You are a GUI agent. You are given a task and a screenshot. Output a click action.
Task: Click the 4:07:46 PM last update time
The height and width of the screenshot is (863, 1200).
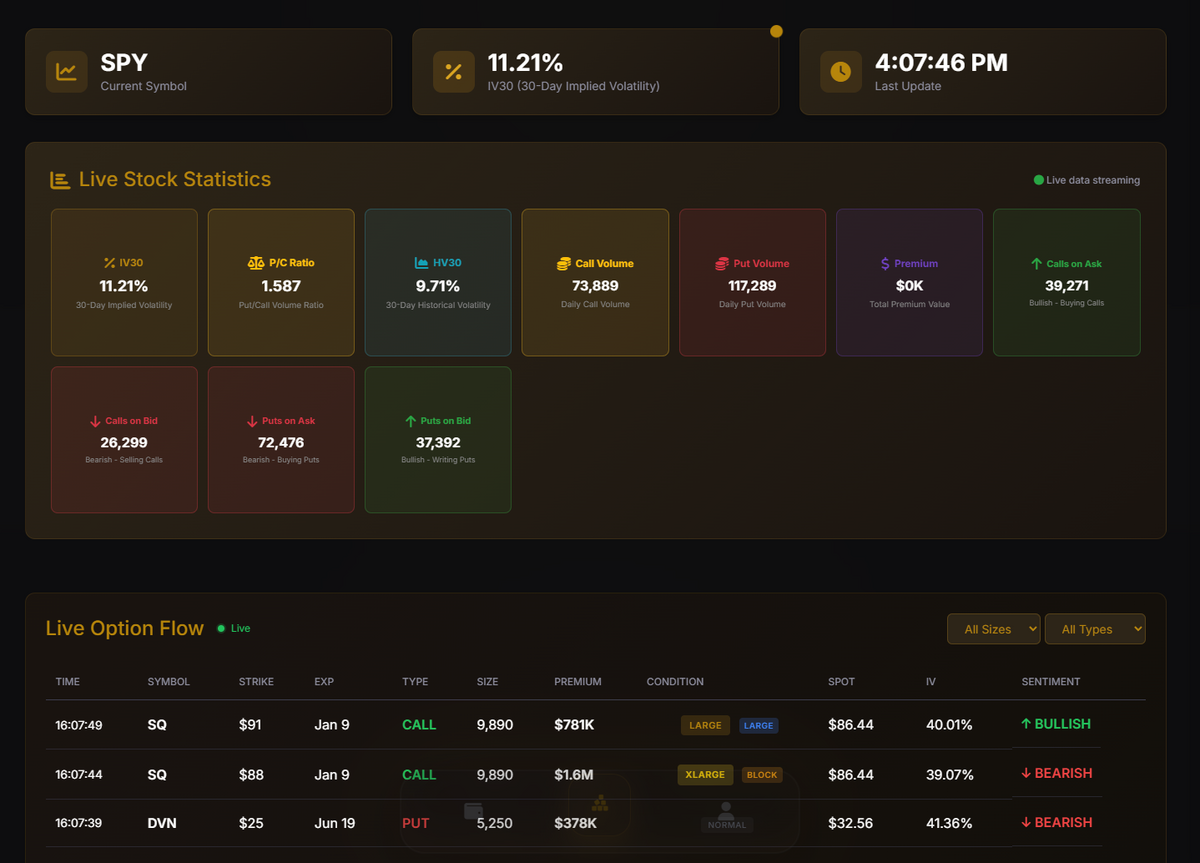(x=941, y=63)
